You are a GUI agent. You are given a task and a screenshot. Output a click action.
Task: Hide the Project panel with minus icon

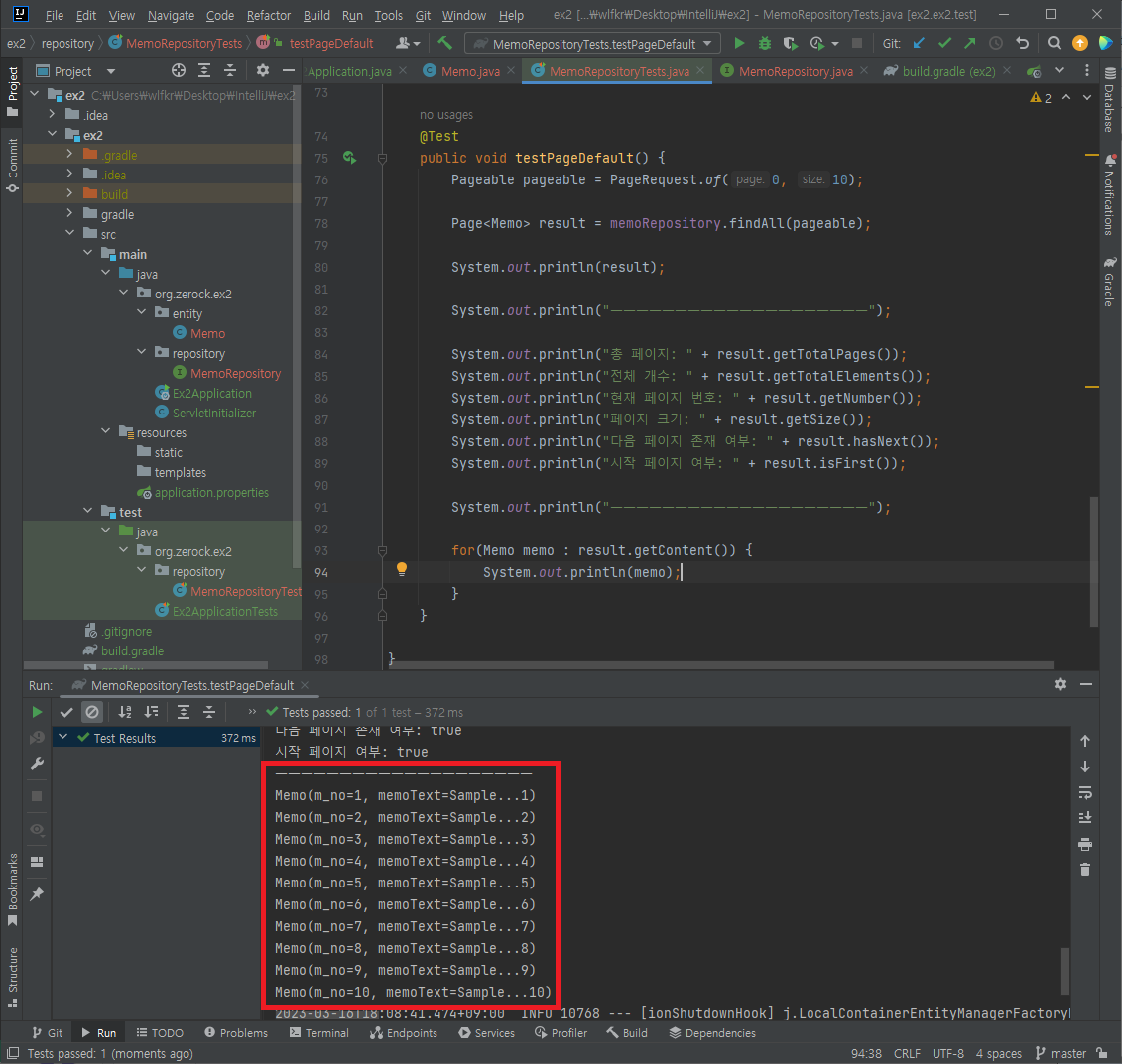[289, 70]
